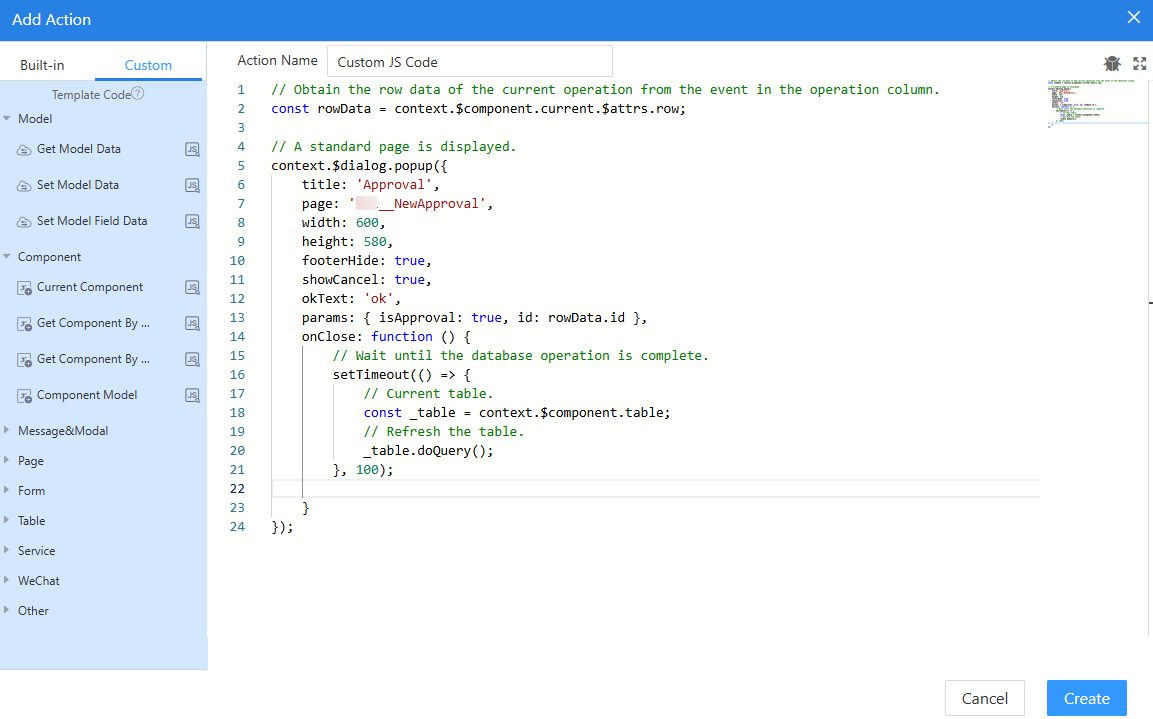This screenshot has width=1153, height=719.
Task: Focus the Action Name input field
Action: (470, 62)
